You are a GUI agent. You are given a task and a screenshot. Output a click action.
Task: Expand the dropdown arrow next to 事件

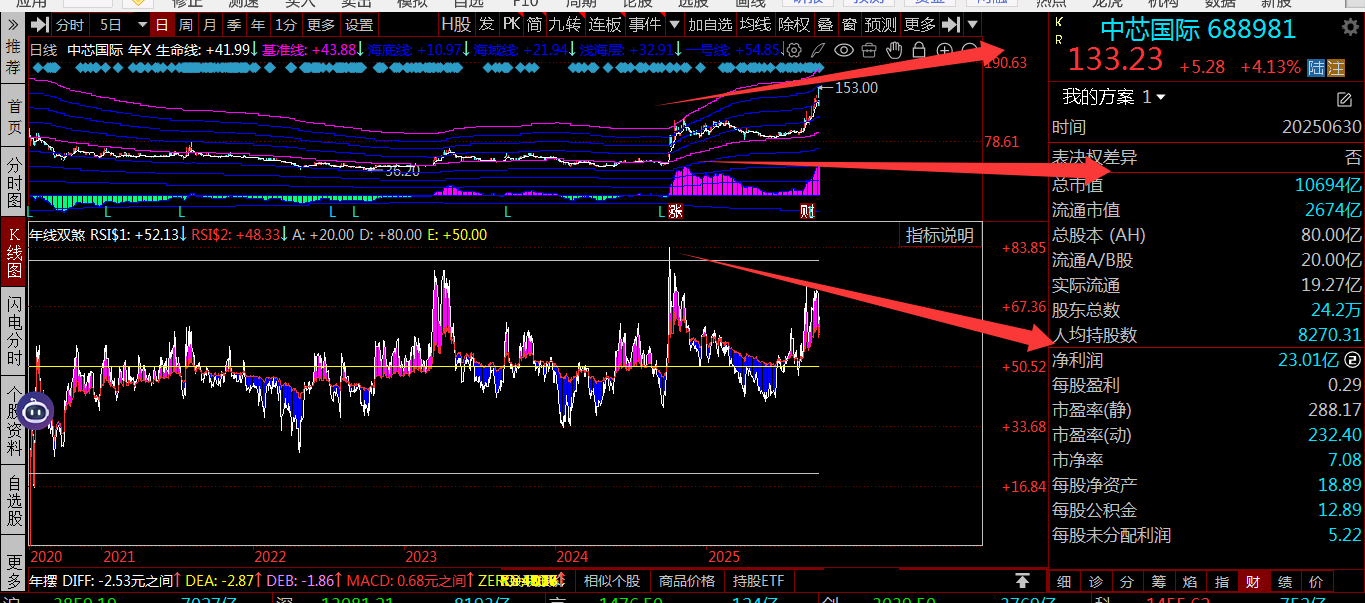click(x=674, y=24)
